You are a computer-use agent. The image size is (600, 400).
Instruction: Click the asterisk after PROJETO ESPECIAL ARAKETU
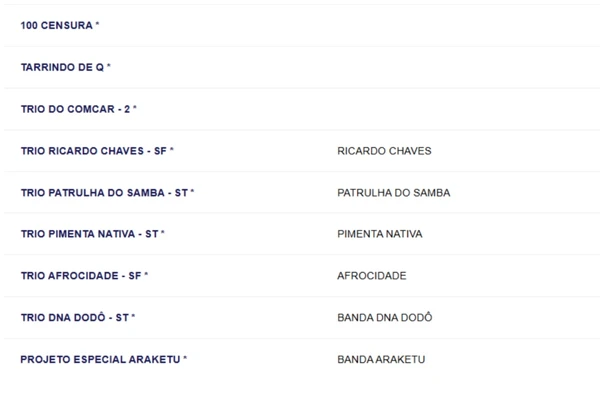tap(185, 358)
